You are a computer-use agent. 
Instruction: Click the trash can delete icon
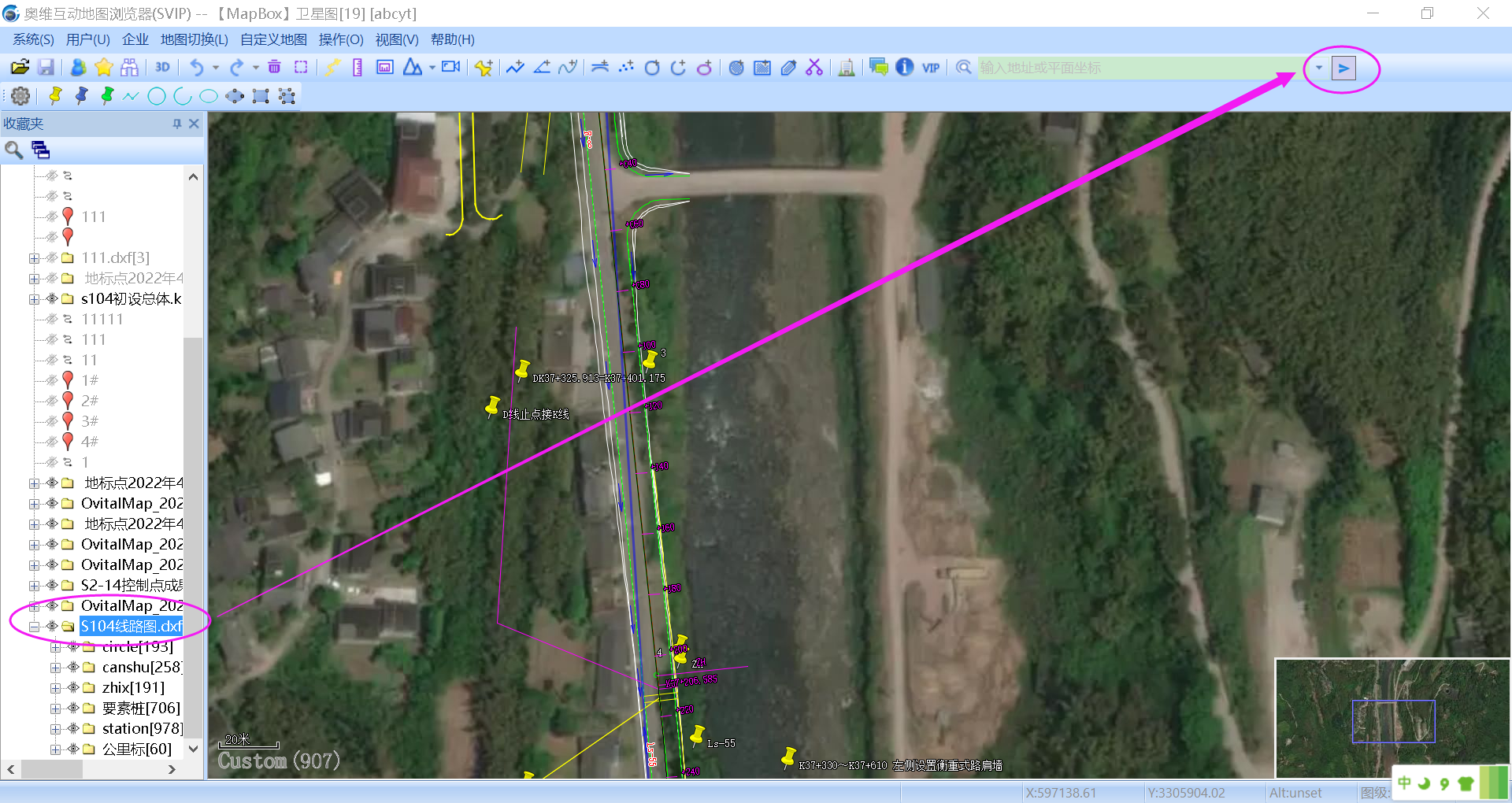pos(274,68)
